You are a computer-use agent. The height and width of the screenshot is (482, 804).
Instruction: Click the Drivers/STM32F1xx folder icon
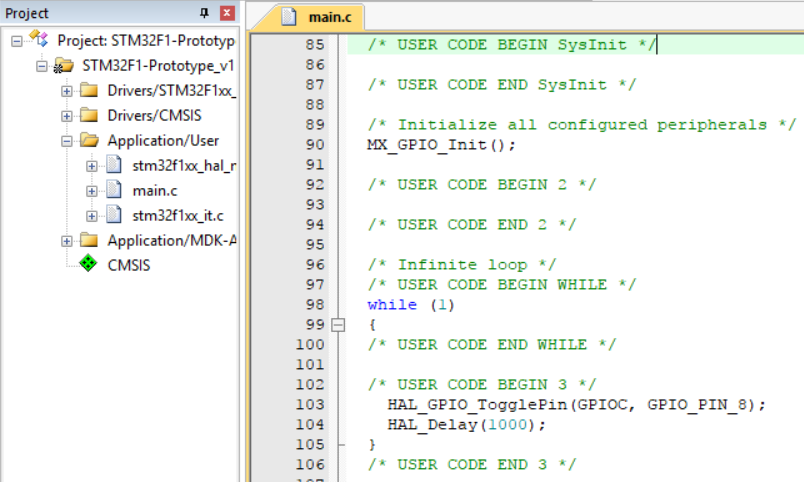89,90
